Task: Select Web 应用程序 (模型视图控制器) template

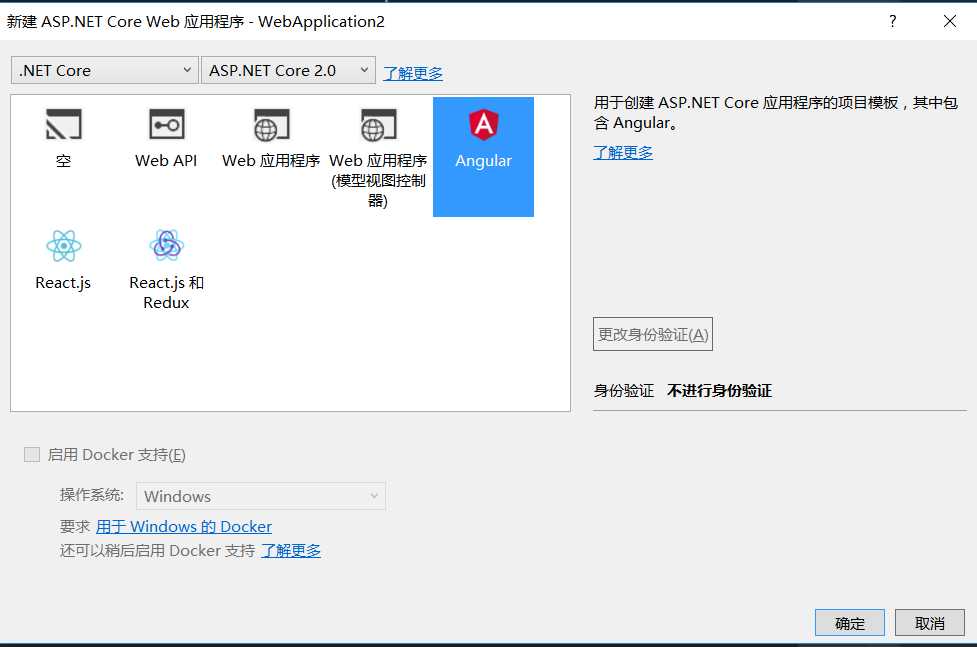Action: (378, 156)
